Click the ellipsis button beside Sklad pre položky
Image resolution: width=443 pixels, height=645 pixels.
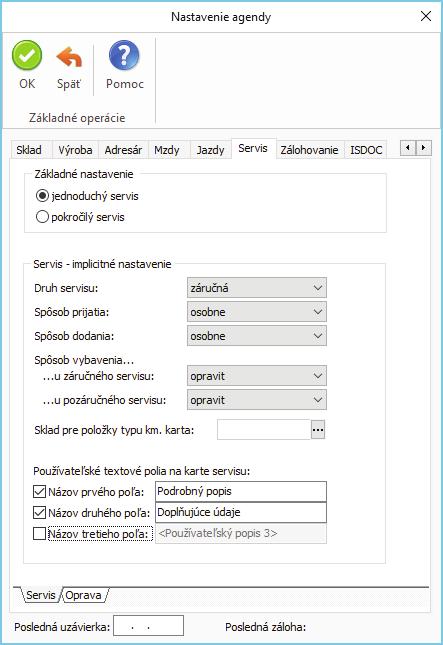(318, 430)
